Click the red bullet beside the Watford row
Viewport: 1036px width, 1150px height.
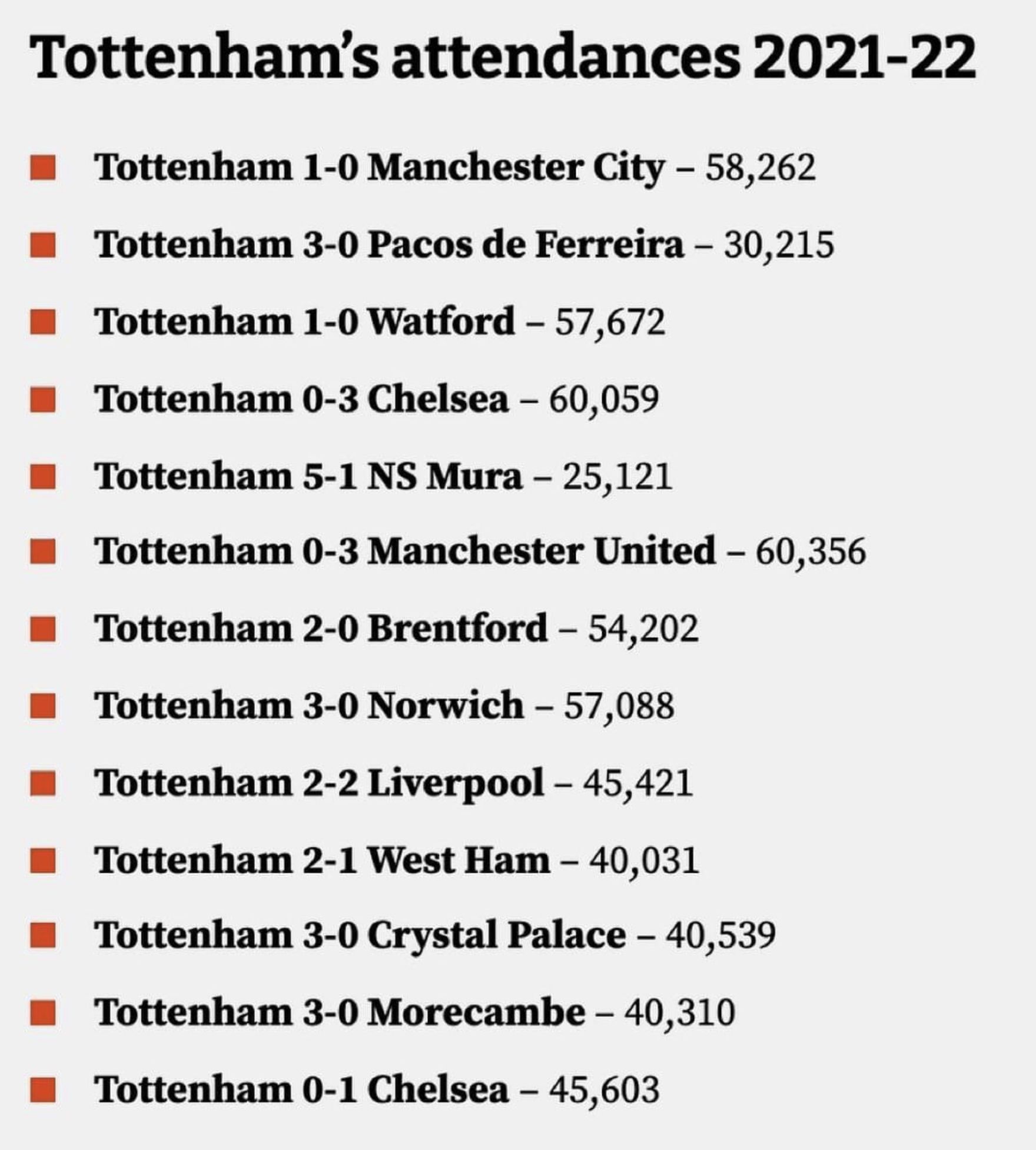43,322
